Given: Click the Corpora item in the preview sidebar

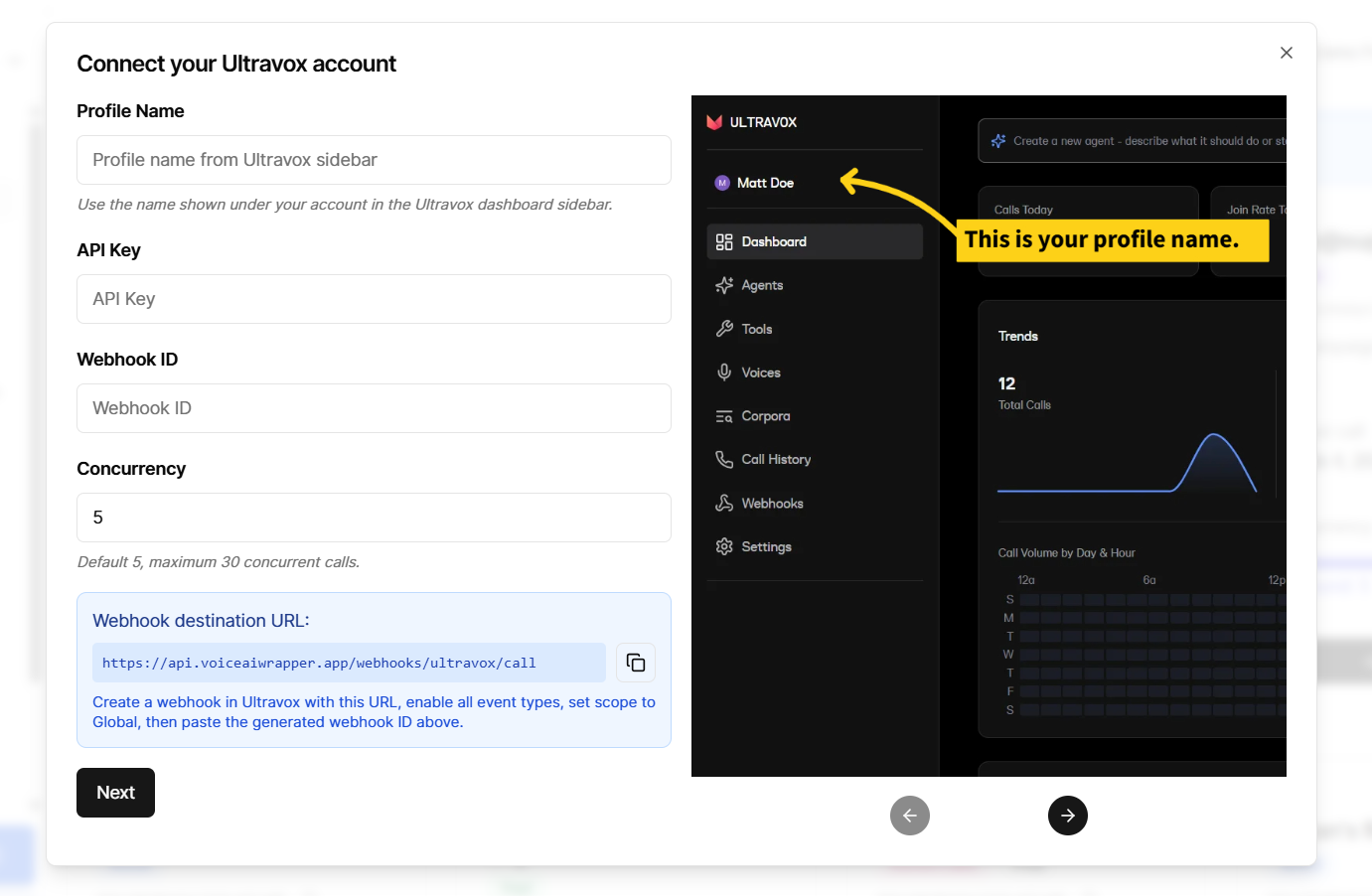Looking at the screenshot, I should 765,416.
